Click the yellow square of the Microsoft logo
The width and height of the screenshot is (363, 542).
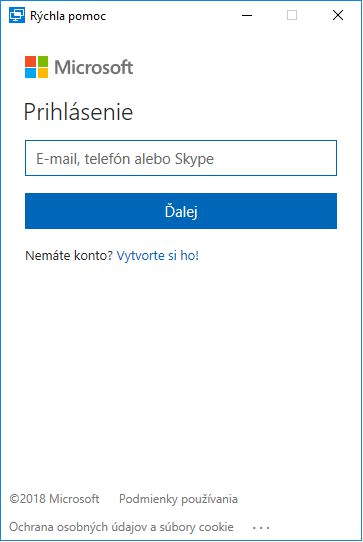[43, 73]
